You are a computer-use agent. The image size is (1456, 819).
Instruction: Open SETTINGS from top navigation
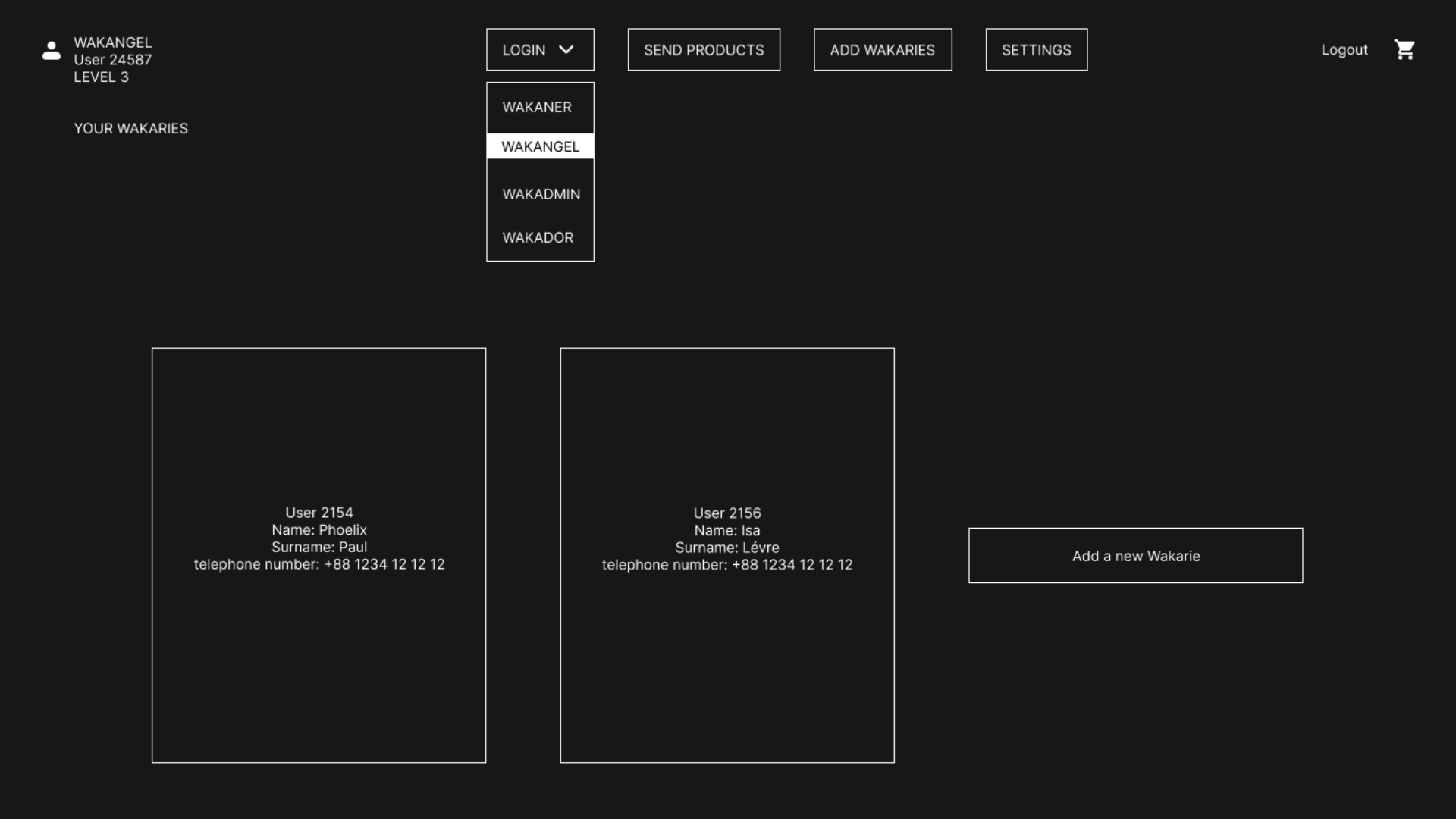tap(1036, 50)
